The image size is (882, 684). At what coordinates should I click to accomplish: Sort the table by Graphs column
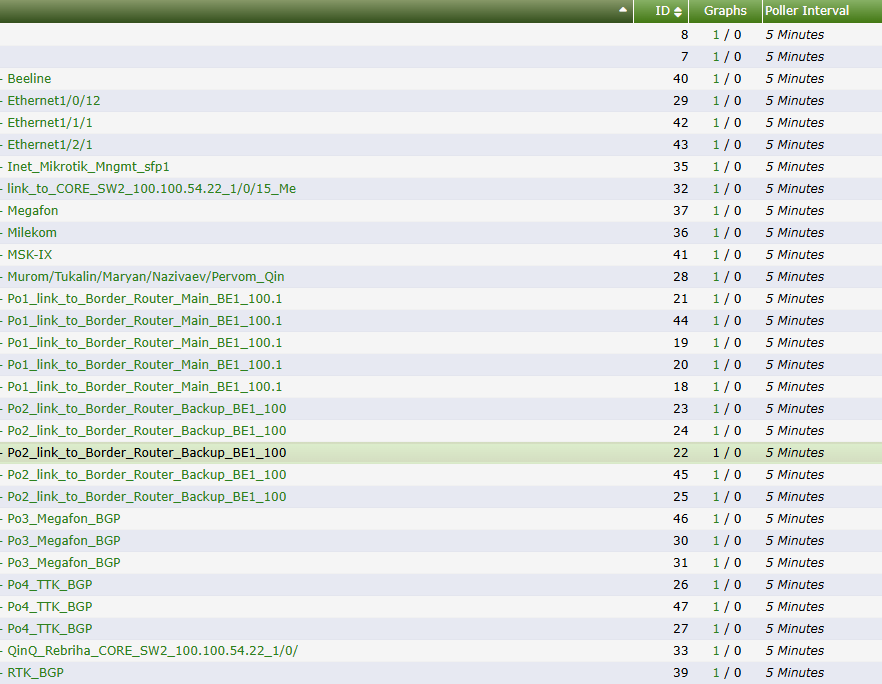tap(725, 11)
